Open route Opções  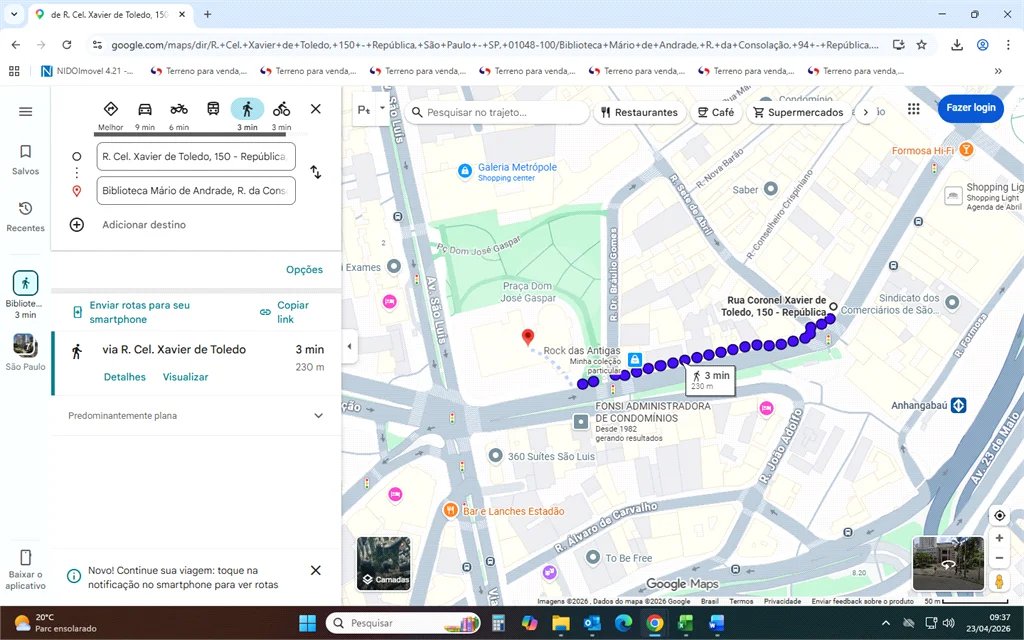(304, 270)
